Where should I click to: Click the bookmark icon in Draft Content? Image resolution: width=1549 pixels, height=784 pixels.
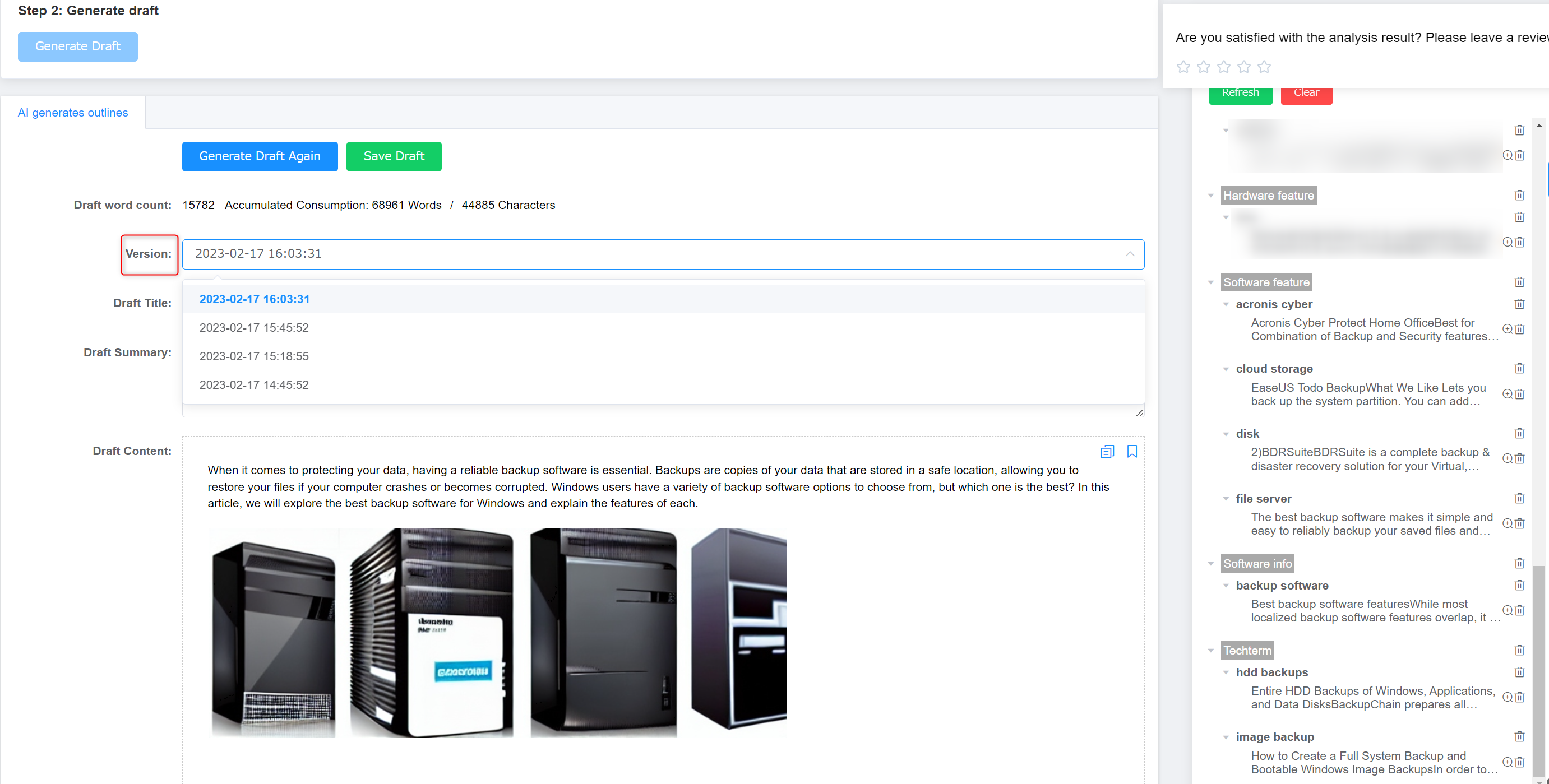coord(1132,452)
